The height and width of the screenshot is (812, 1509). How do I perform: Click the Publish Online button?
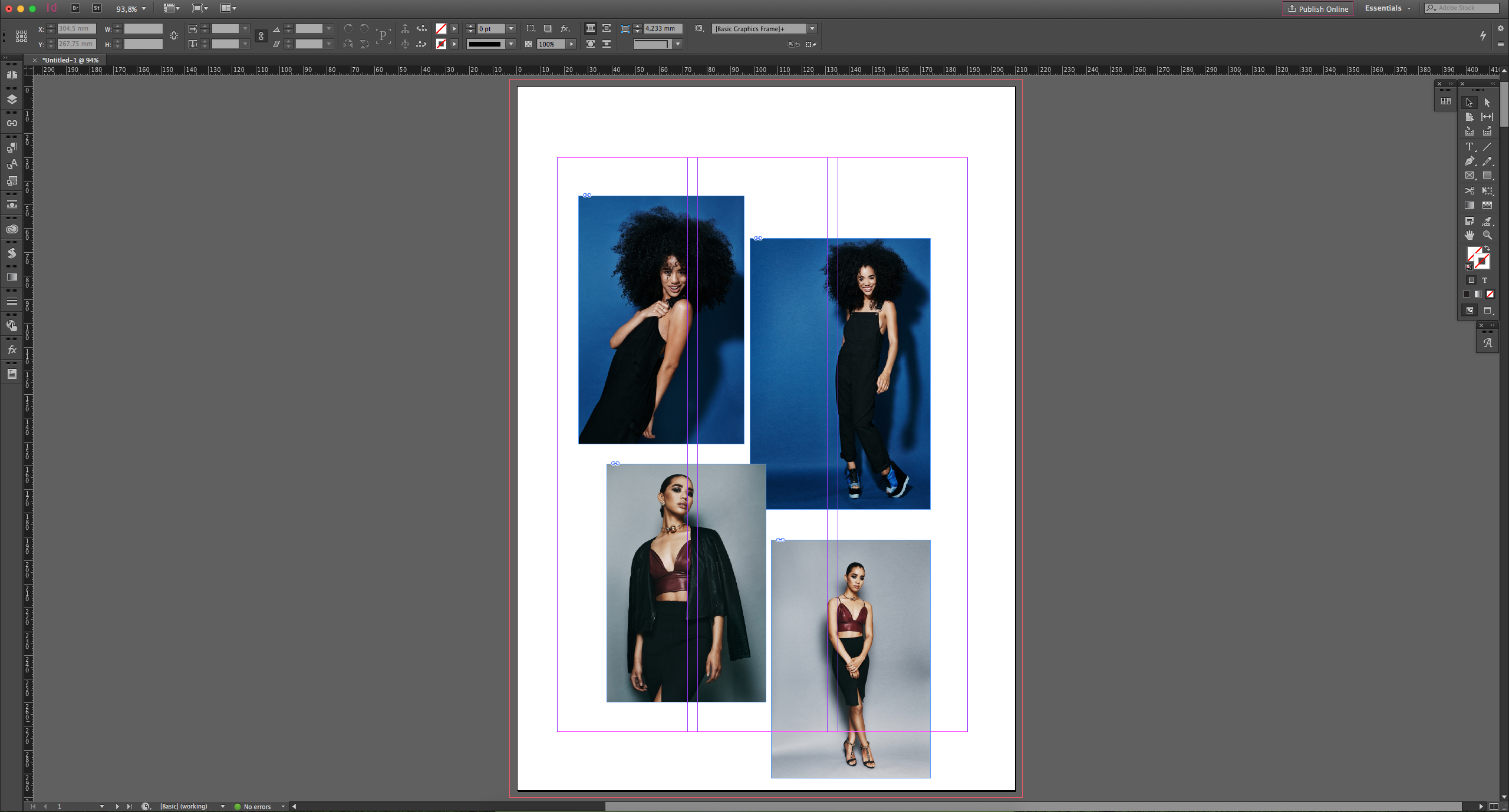tap(1318, 9)
